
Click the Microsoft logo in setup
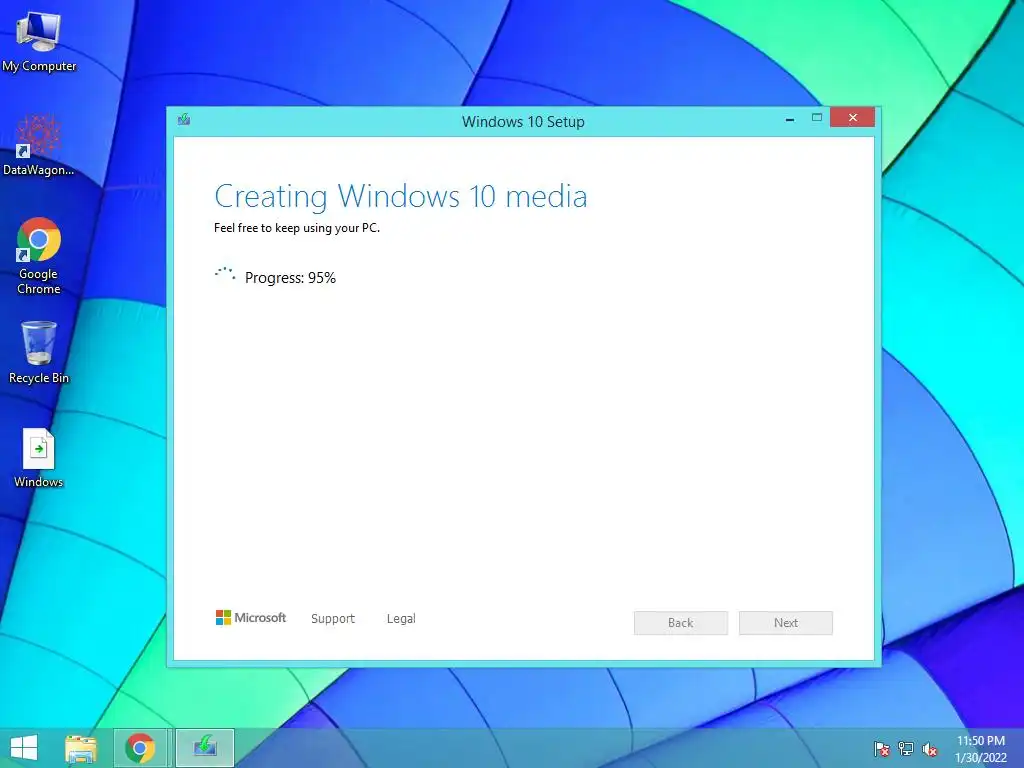[x=251, y=618]
